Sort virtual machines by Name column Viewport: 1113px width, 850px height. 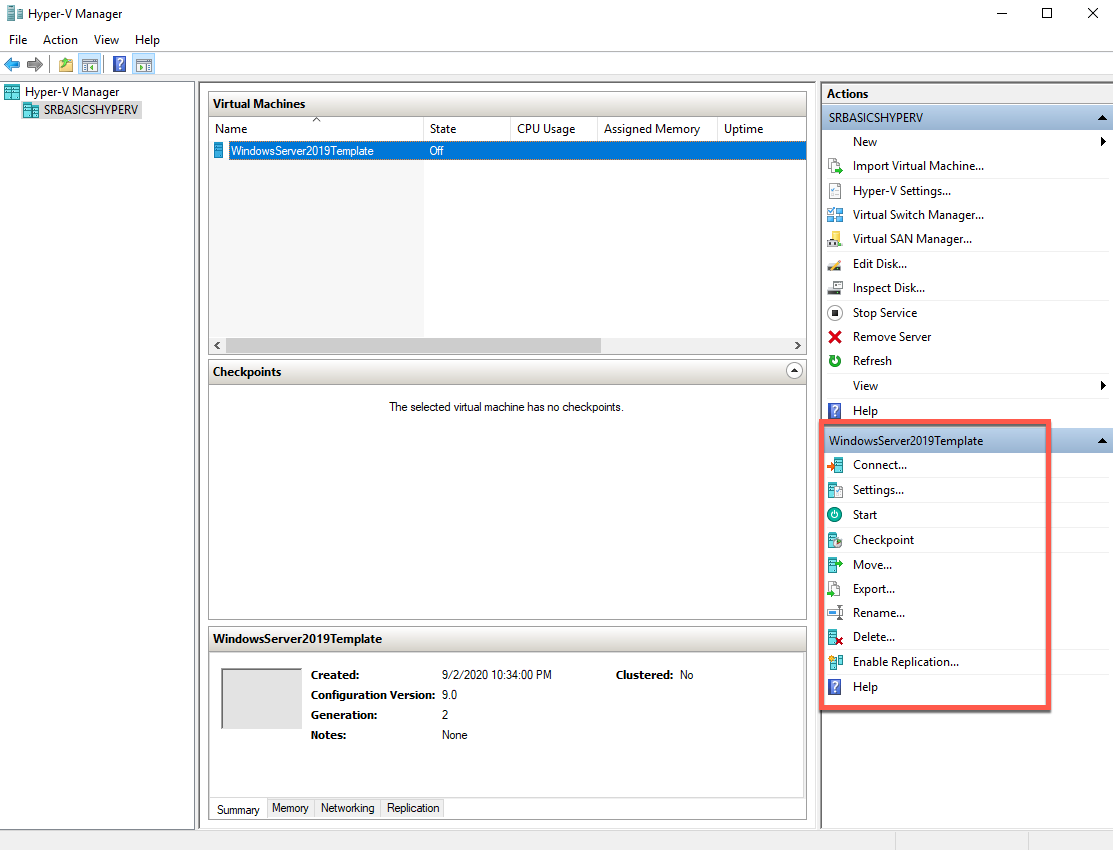(x=317, y=129)
